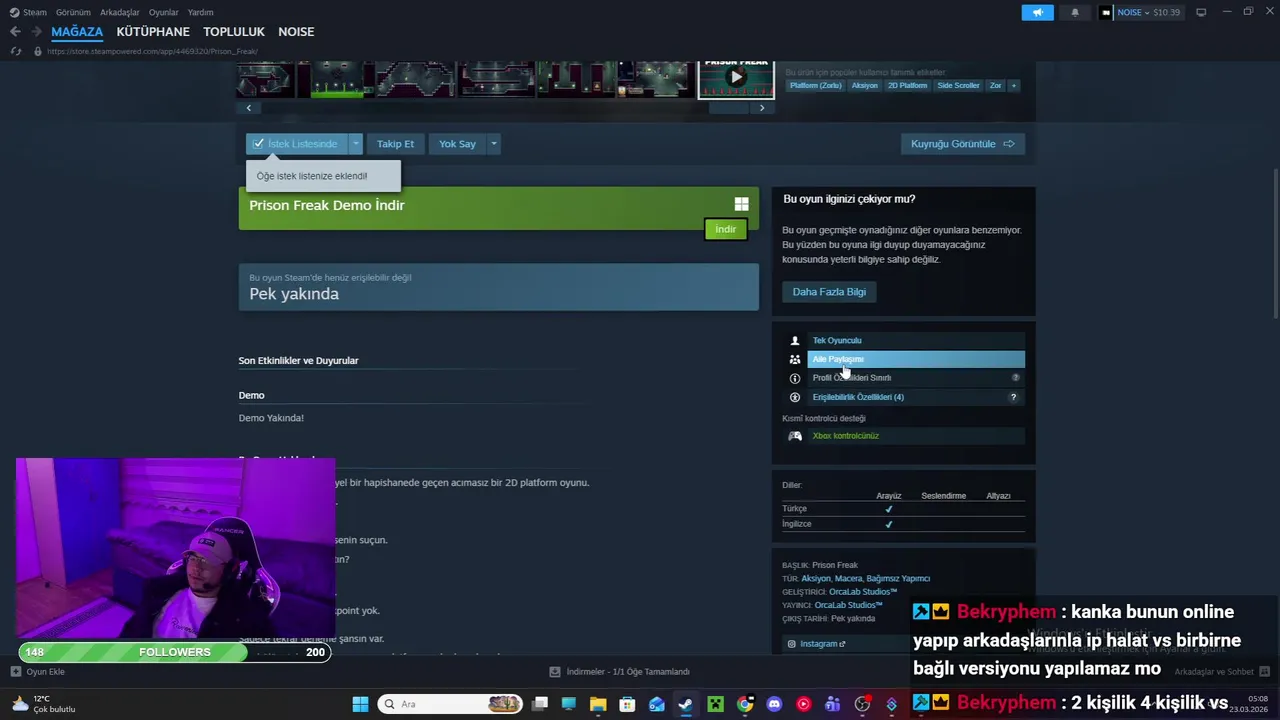Open the Oyunlar menu
The width and height of the screenshot is (1280, 720).
point(164,12)
